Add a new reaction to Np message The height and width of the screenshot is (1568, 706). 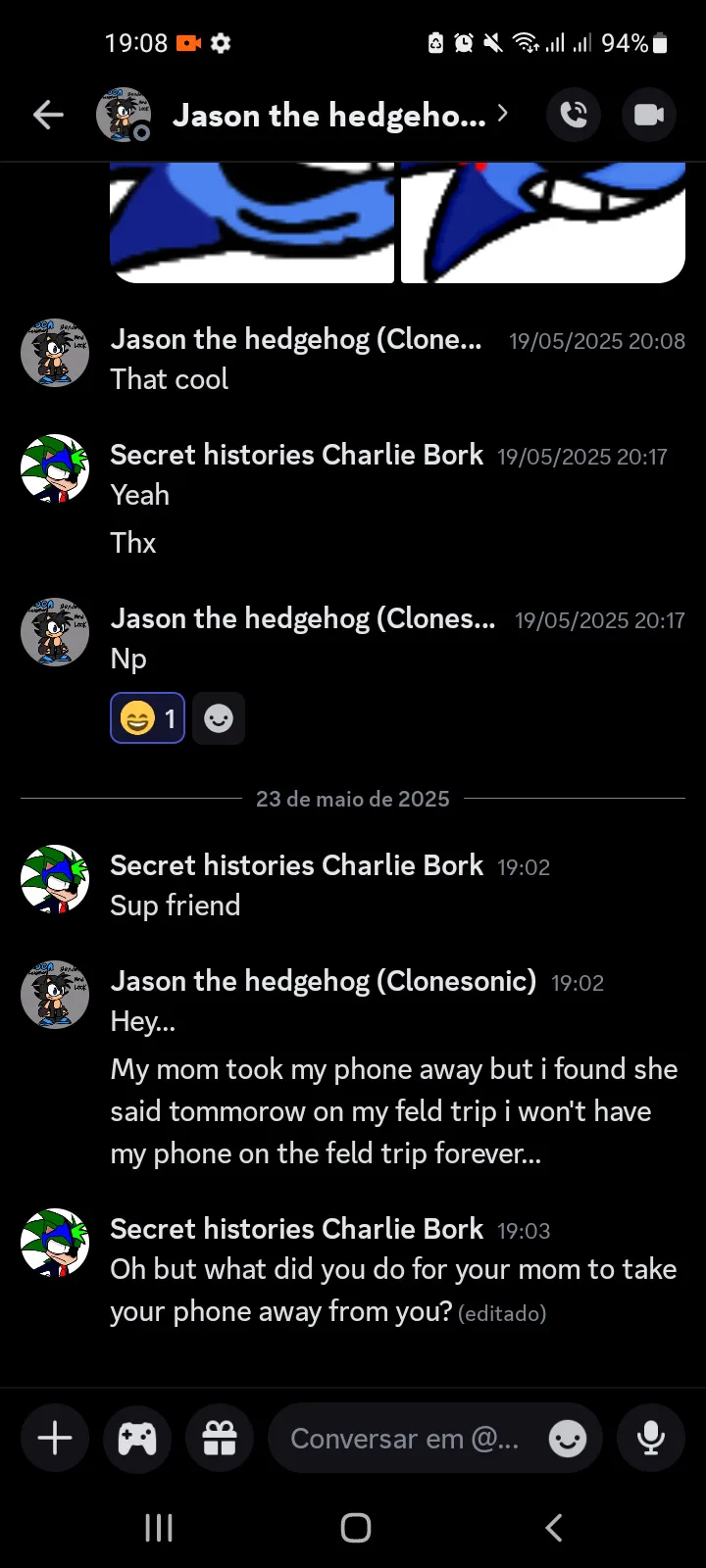coord(219,718)
